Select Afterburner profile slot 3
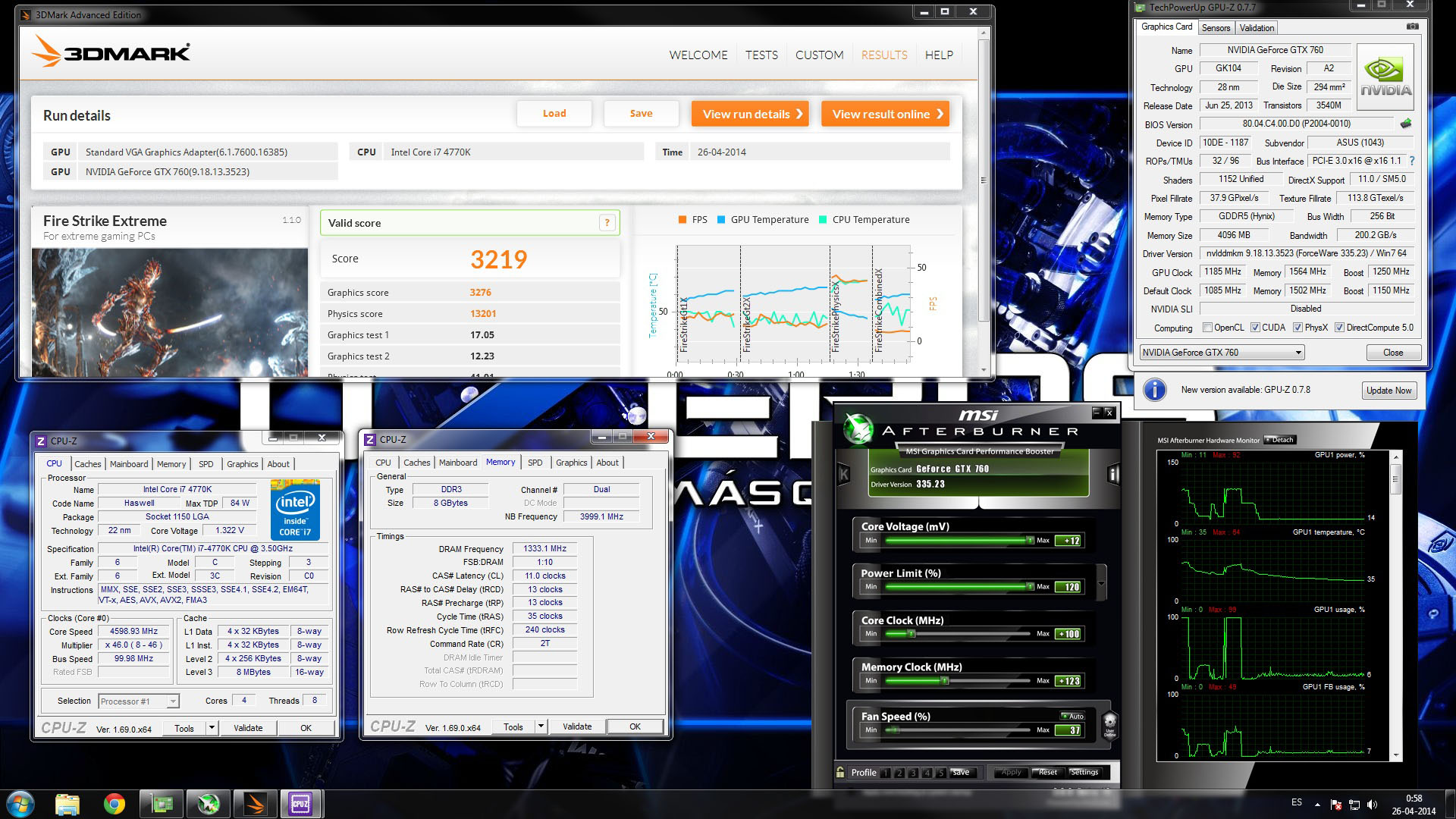The width and height of the screenshot is (1456, 819). pyautogui.click(x=913, y=773)
